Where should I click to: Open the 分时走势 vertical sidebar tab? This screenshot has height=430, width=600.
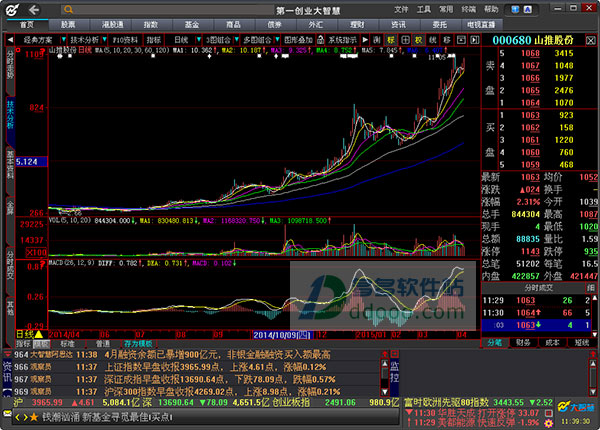pos(10,69)
